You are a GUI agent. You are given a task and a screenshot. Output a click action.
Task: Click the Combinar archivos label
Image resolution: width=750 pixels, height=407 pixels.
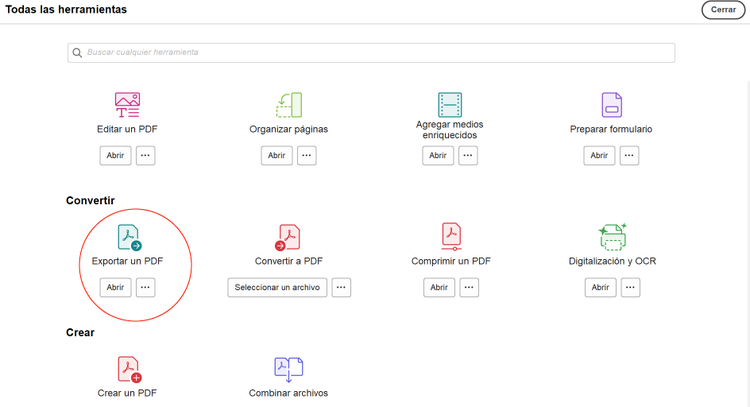coord(288,393)
